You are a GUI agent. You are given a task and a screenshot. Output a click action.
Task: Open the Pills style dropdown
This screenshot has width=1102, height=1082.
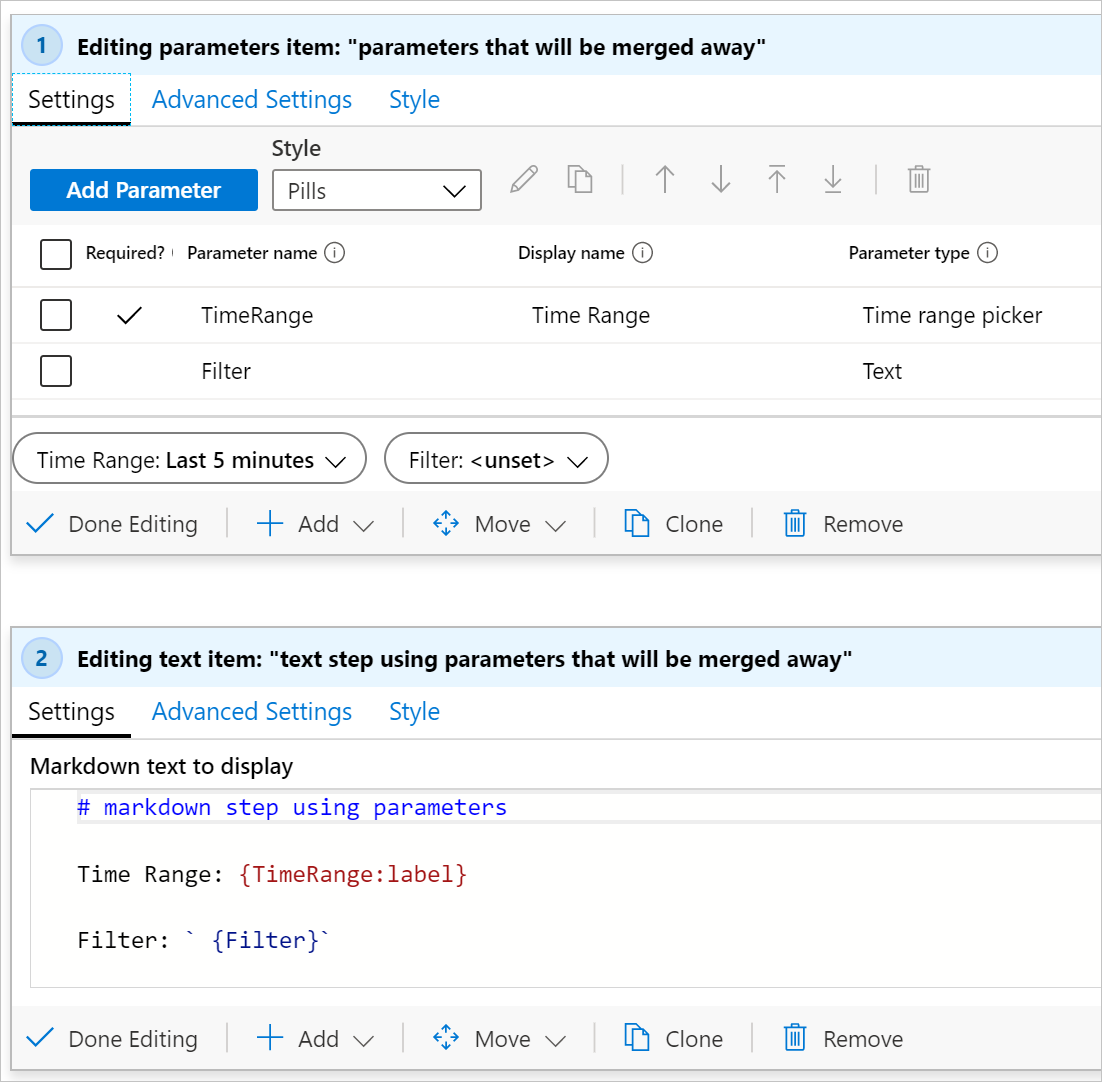coord(376,191)
